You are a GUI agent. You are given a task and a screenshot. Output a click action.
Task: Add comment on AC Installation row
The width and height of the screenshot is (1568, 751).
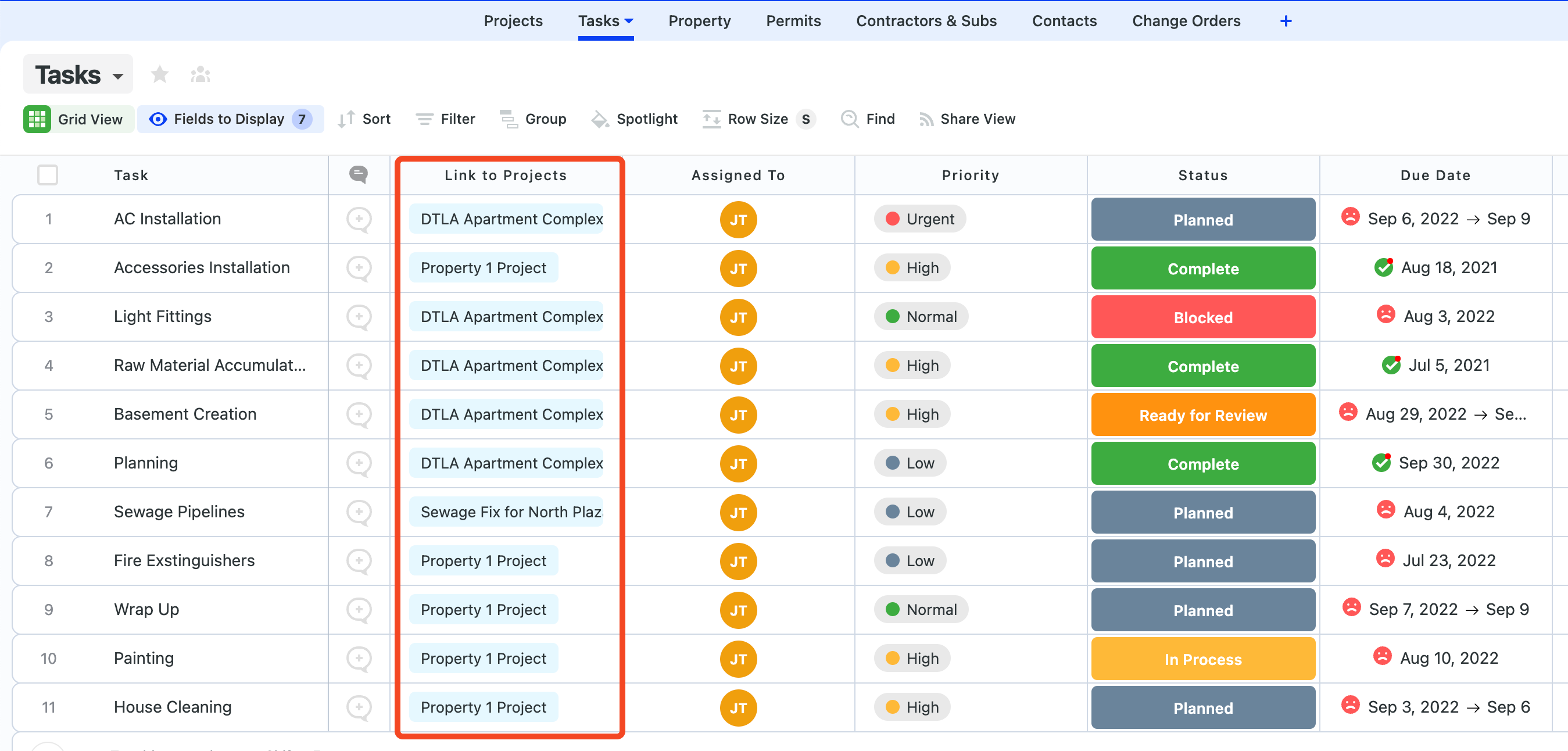[359, 219]
